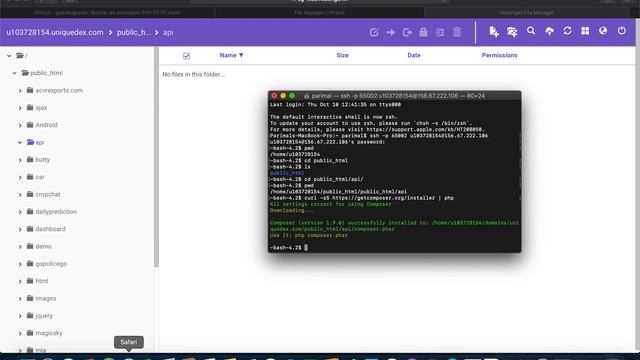Refresh the file list with the circular arrows
Image resolution: width=640 pixels, height=360 pixels.
(x=567, y=31)
